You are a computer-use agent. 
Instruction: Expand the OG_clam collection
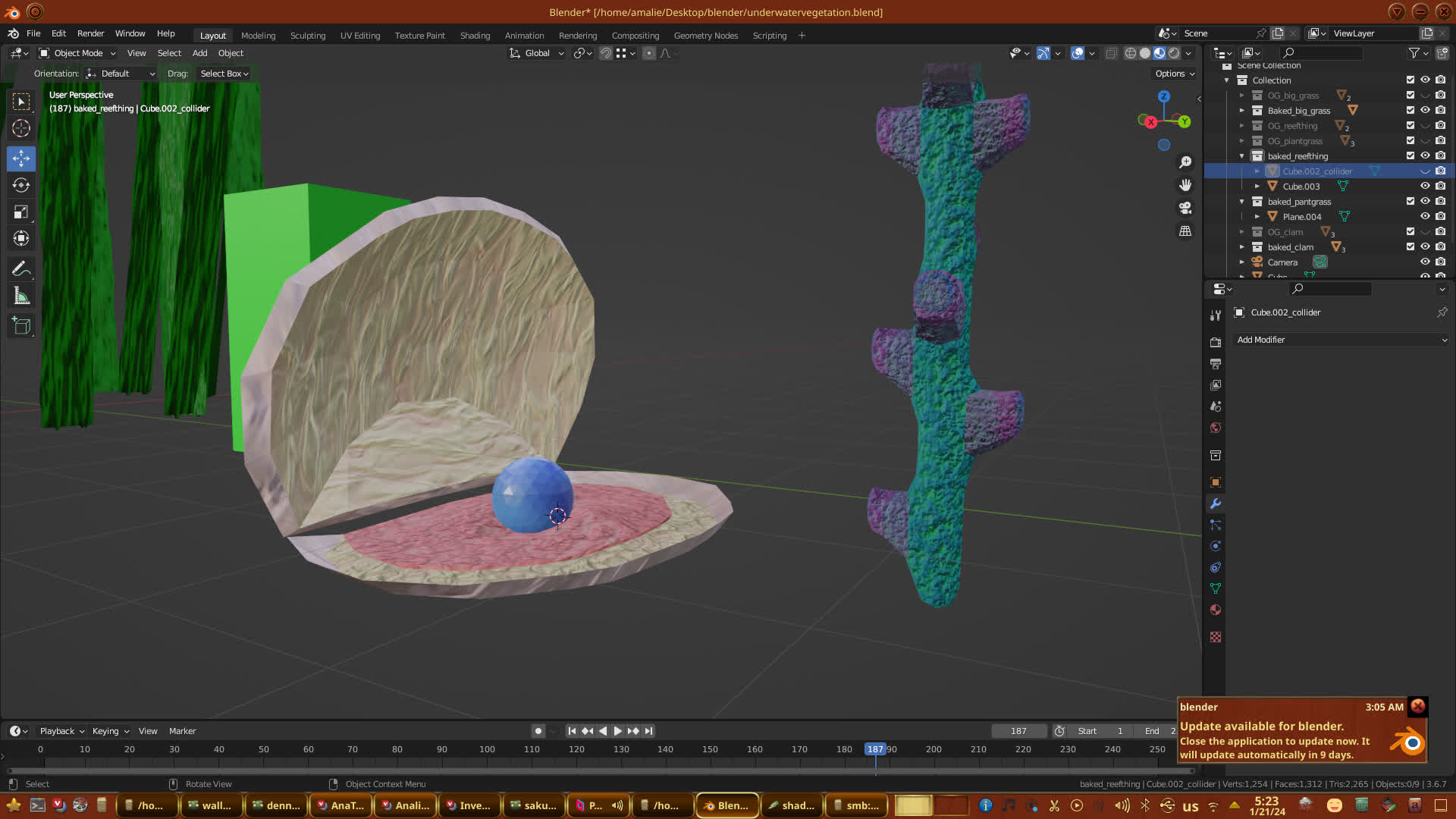click(x=1241, y=232)
